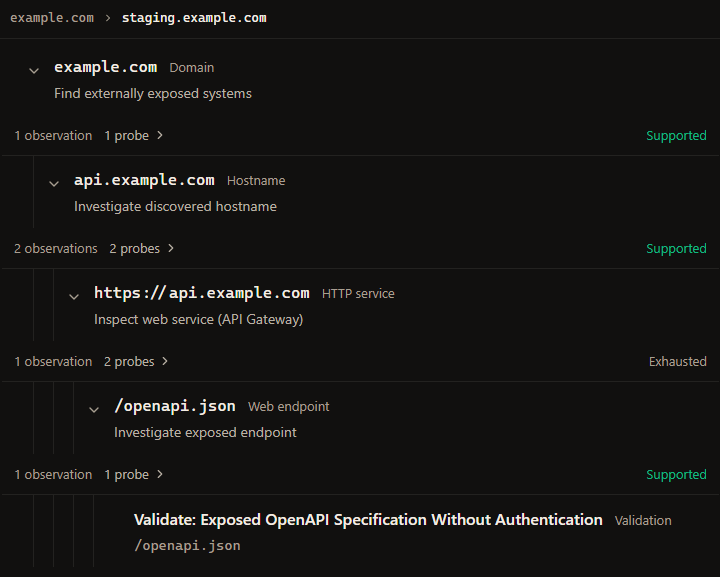This screenshot has height=577, width=720.
Task: Collapse the /openapi.json Web endpoint node
Action: (94, 409)
